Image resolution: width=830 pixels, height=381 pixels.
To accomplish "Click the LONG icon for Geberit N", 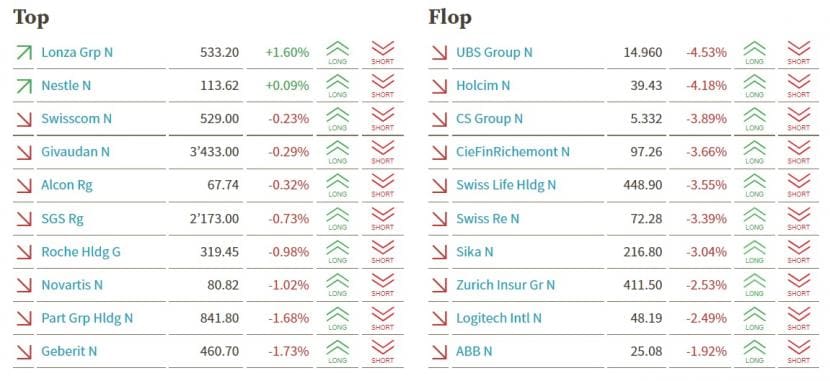I will click(x=337, y=351).
